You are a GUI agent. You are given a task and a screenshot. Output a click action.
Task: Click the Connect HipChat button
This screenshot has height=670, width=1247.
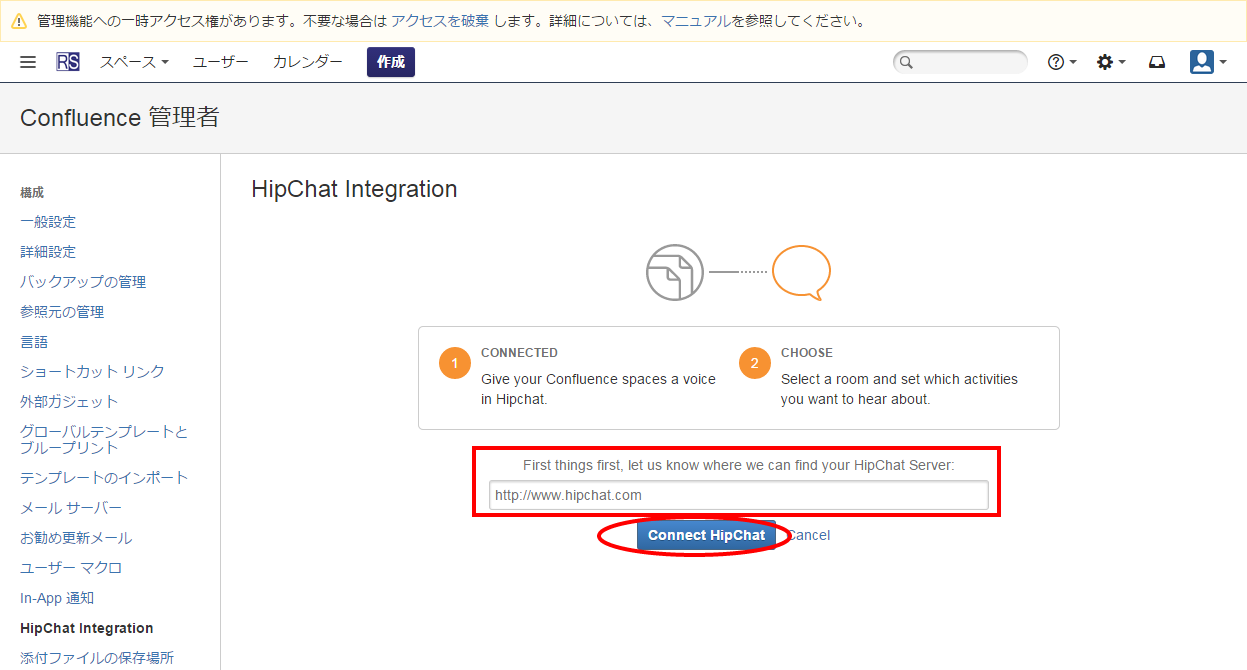(706, 535)
